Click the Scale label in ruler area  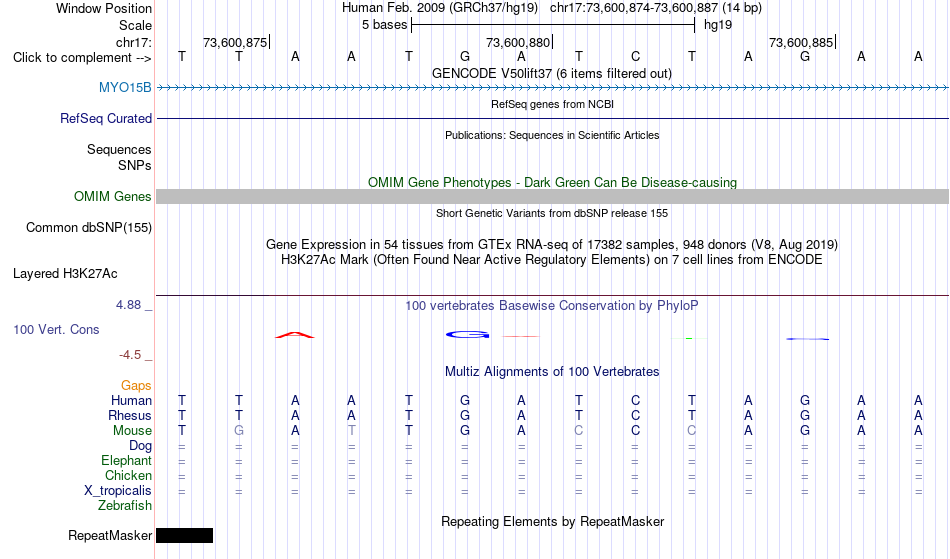tap(136, 25)
